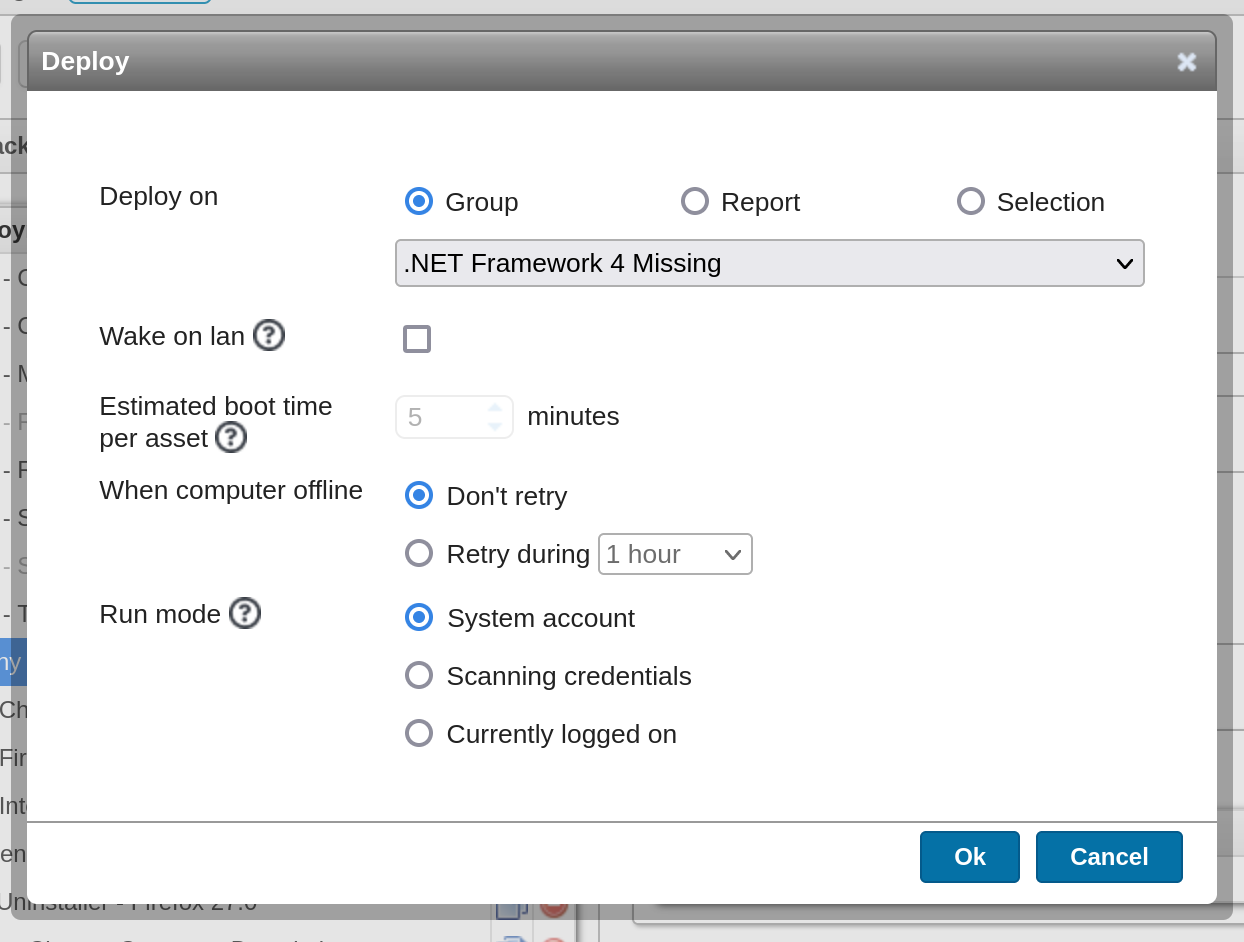Click the Estimated boot time help icon
This screenshot has width=1244, height=942.
(231, 437)
